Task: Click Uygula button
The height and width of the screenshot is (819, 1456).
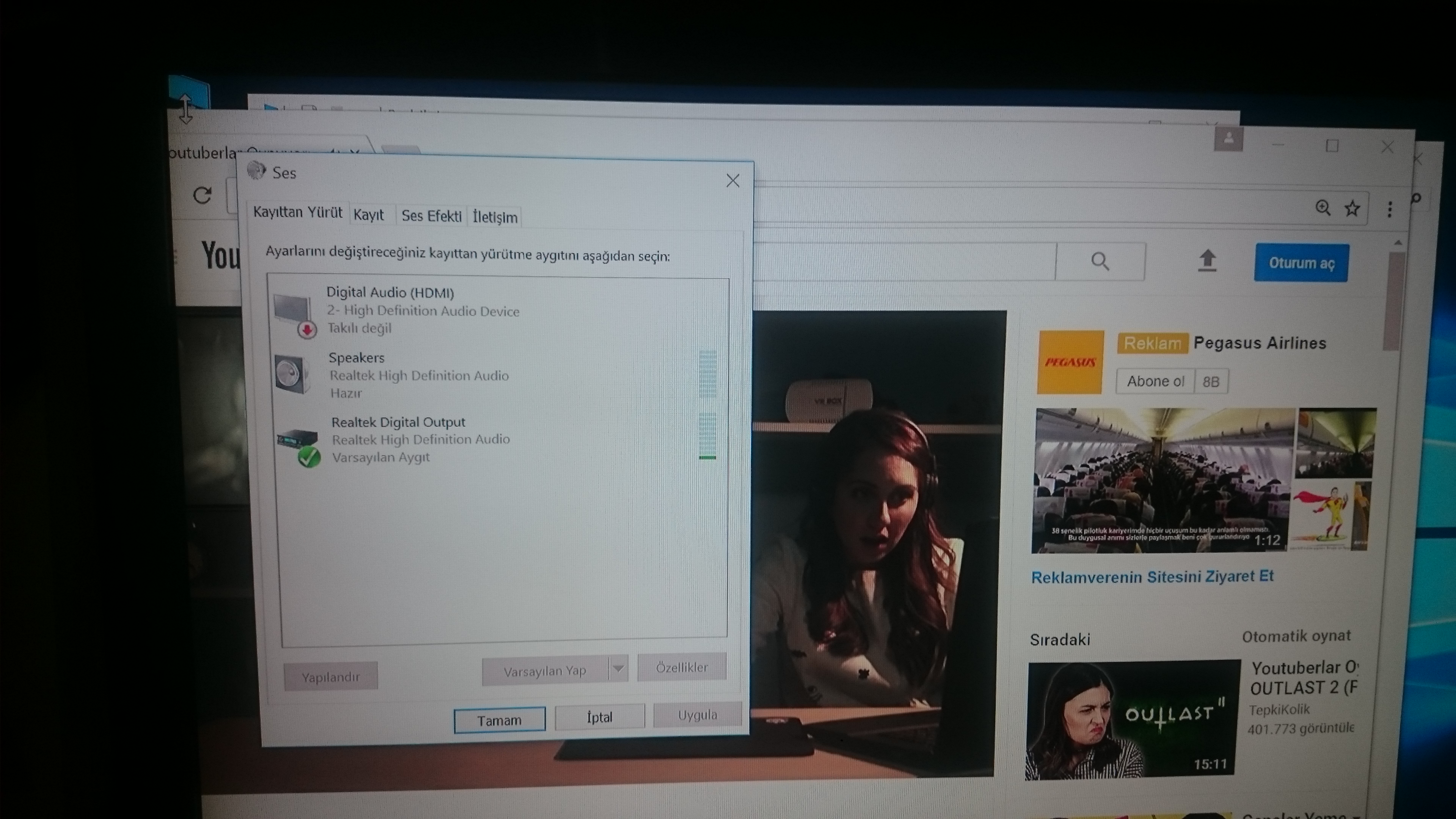Action: 698,715
